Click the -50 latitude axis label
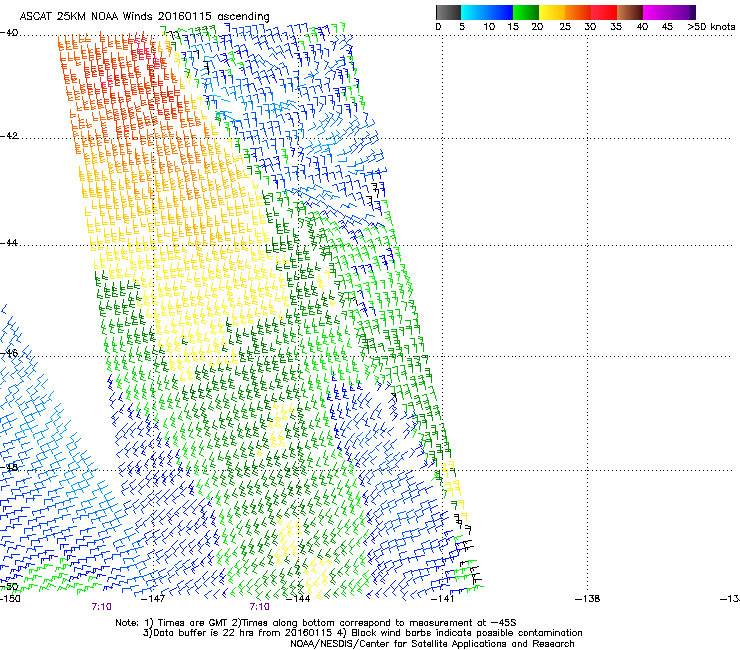 9,587
